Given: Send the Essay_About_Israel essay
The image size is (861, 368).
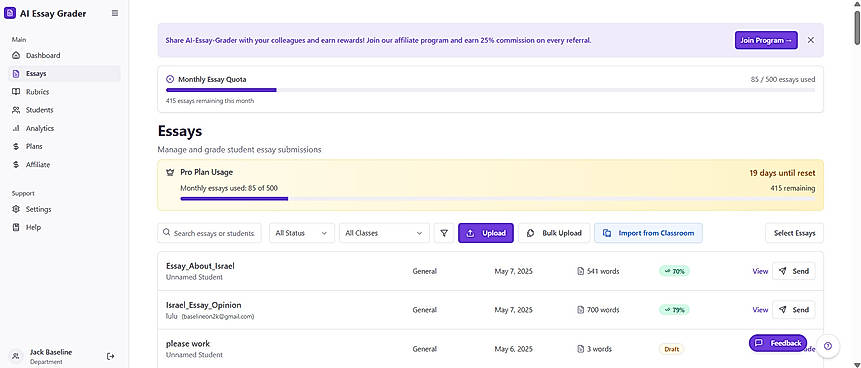Looking at the screenshot, I should (x=793, y=271).
